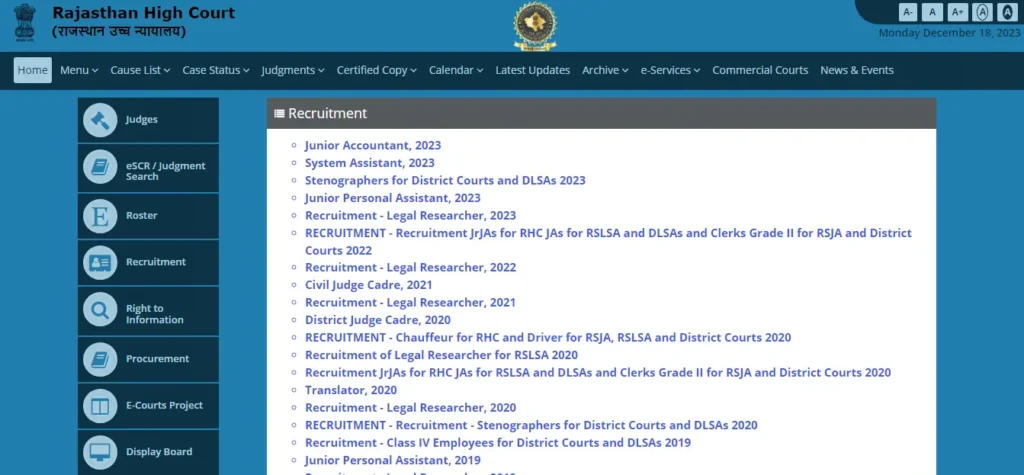Open Translator, 2020 link
Screen dimensions: 1024x475
click(x=351, y=391)
